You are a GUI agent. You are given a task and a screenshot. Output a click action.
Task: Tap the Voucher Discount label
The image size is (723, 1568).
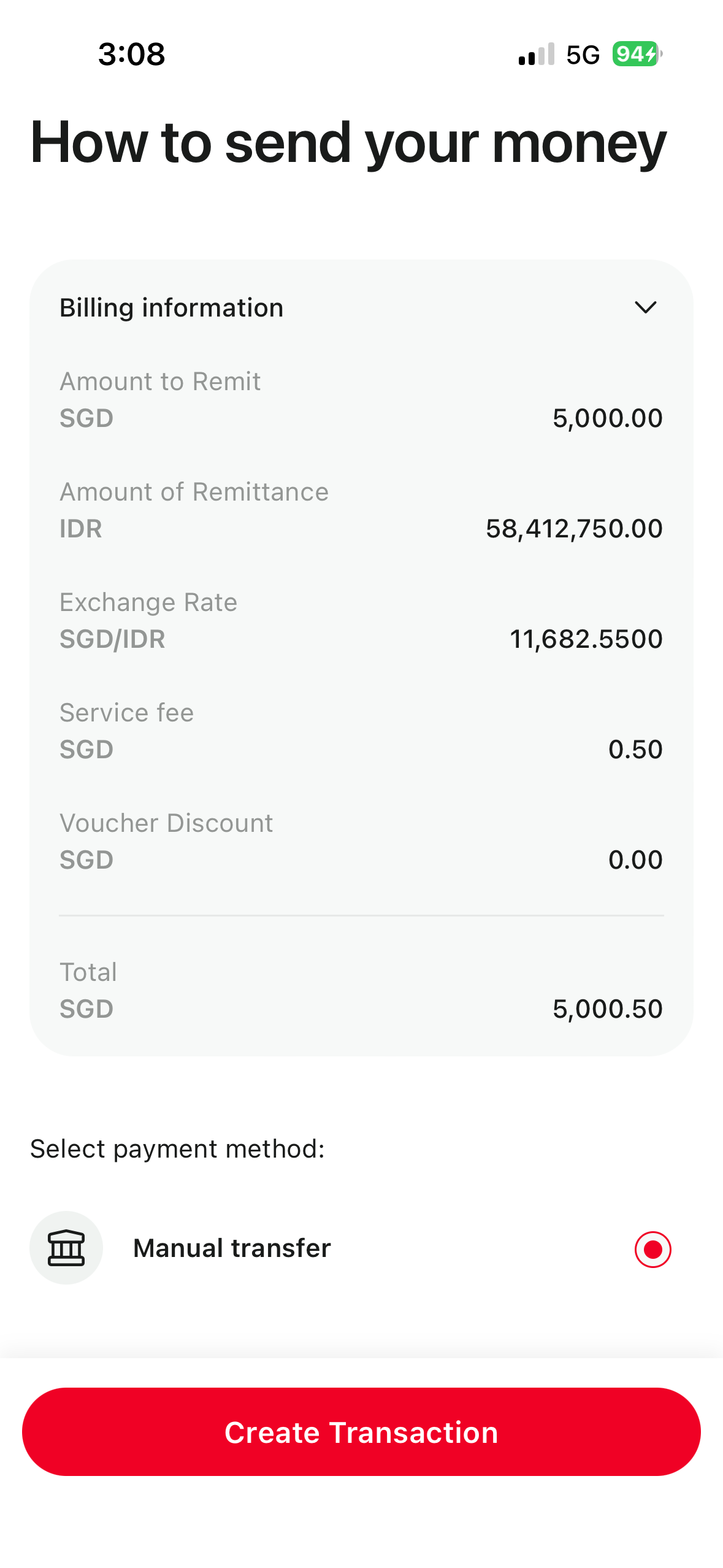166,823
